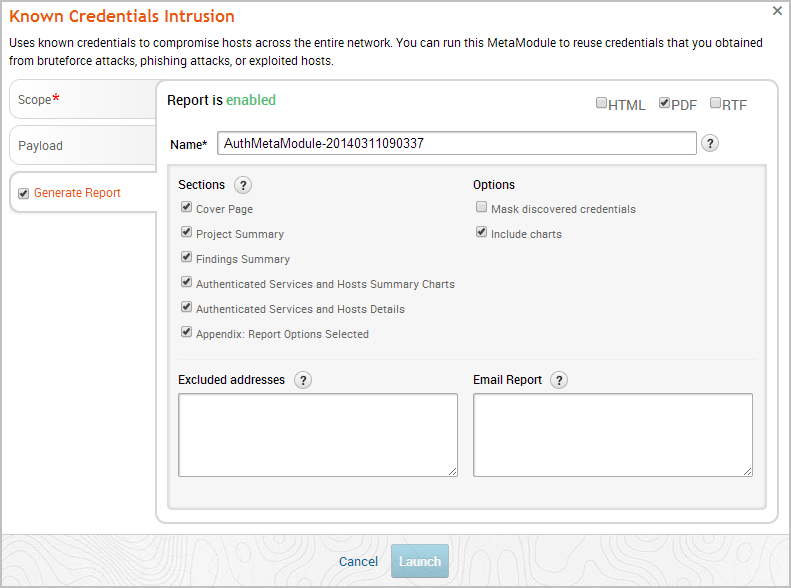Enable the HTML report format checkbox
The width and height of the screenshot is (791, 588).
(x=601, y=103)
